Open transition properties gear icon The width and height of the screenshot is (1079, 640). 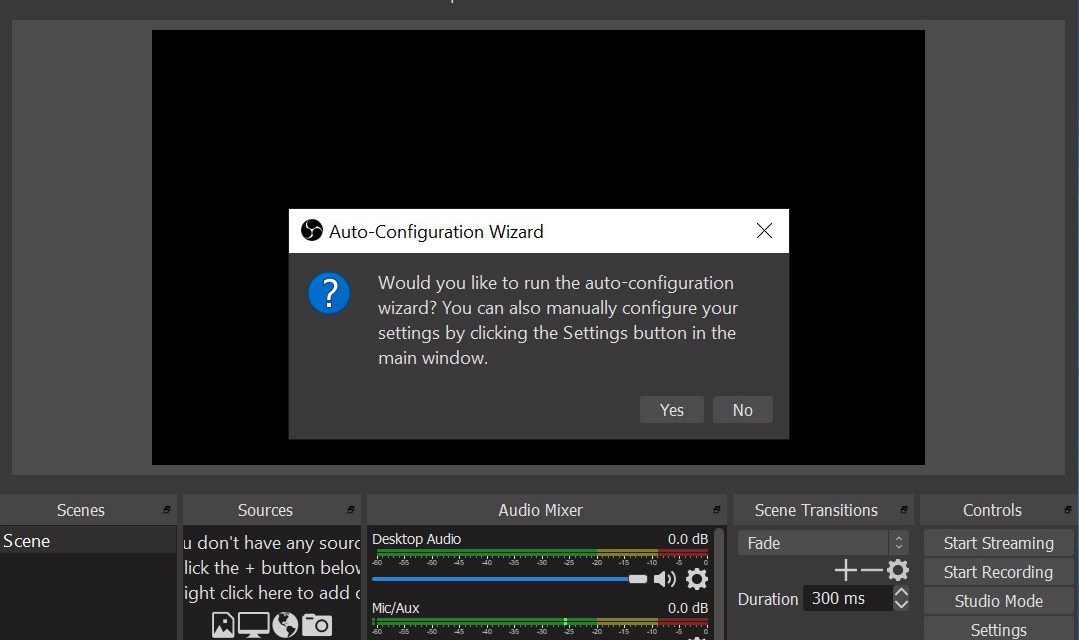[898, 570]
